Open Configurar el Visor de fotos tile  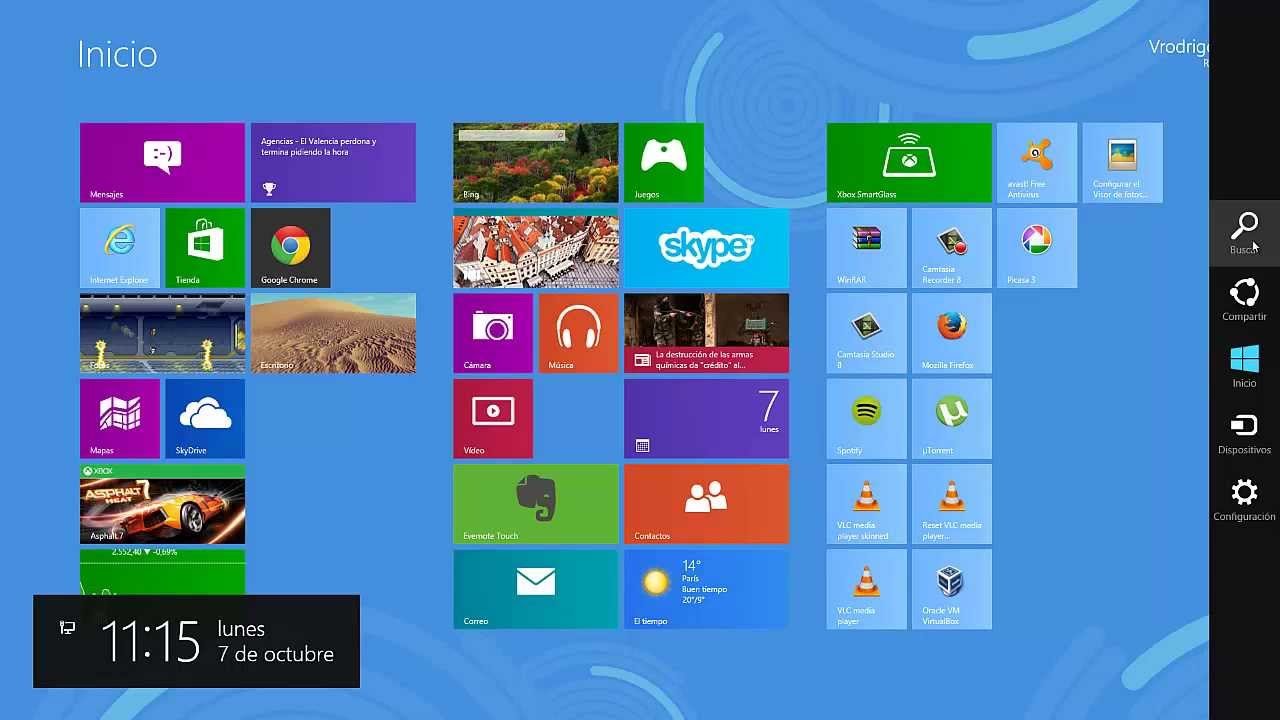[1122, 162]
